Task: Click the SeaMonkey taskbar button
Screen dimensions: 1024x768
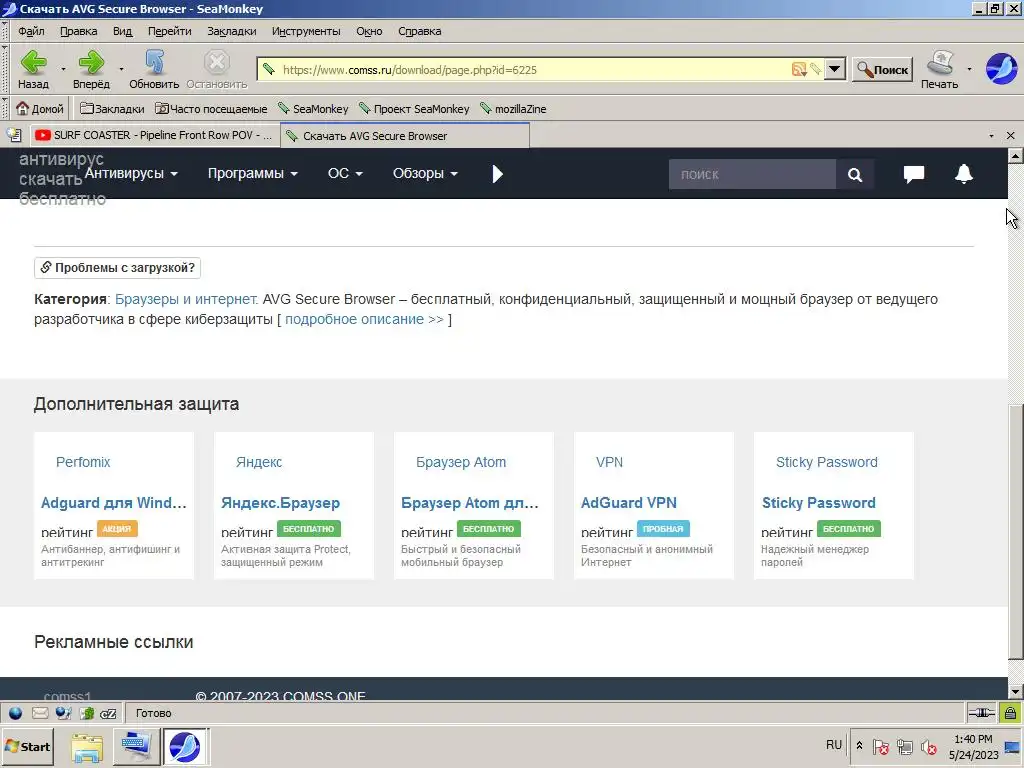Action: 185,746
